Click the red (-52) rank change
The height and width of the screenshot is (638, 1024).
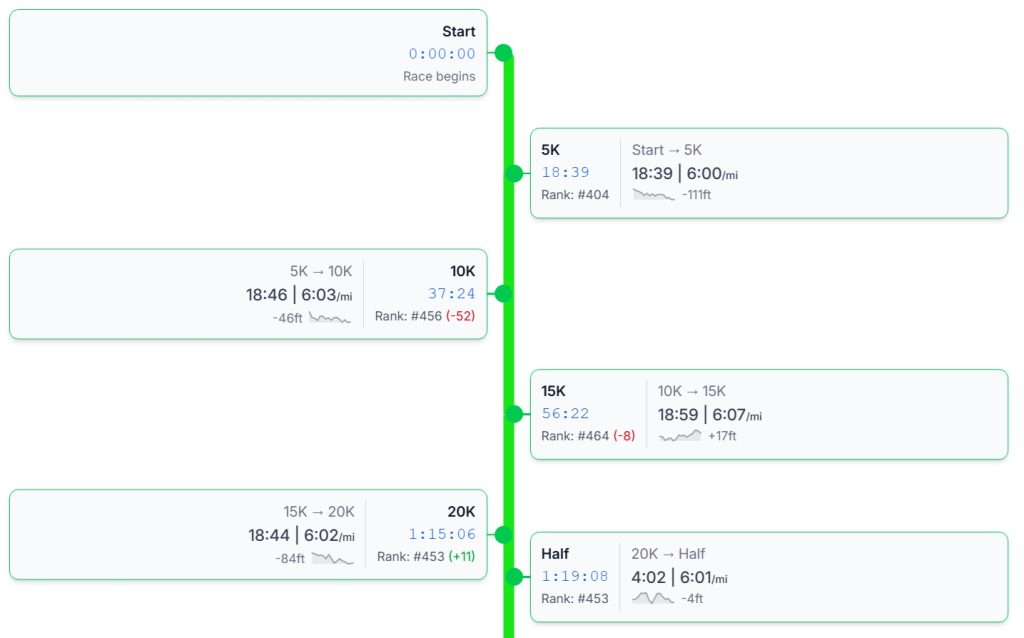pos(460,316)
